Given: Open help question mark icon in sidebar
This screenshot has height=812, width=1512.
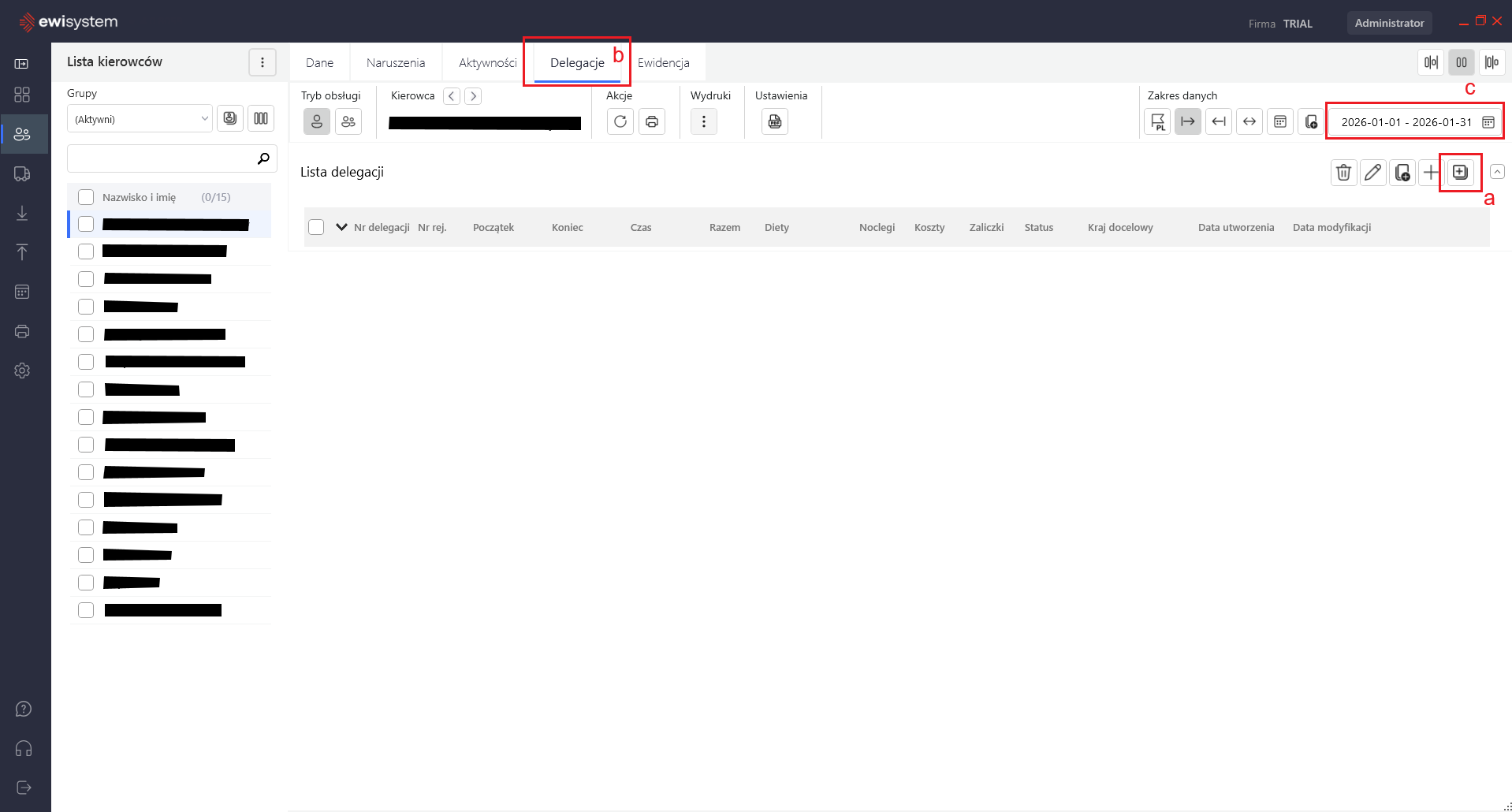Looking at the screenshot, I should pos(24,709).
